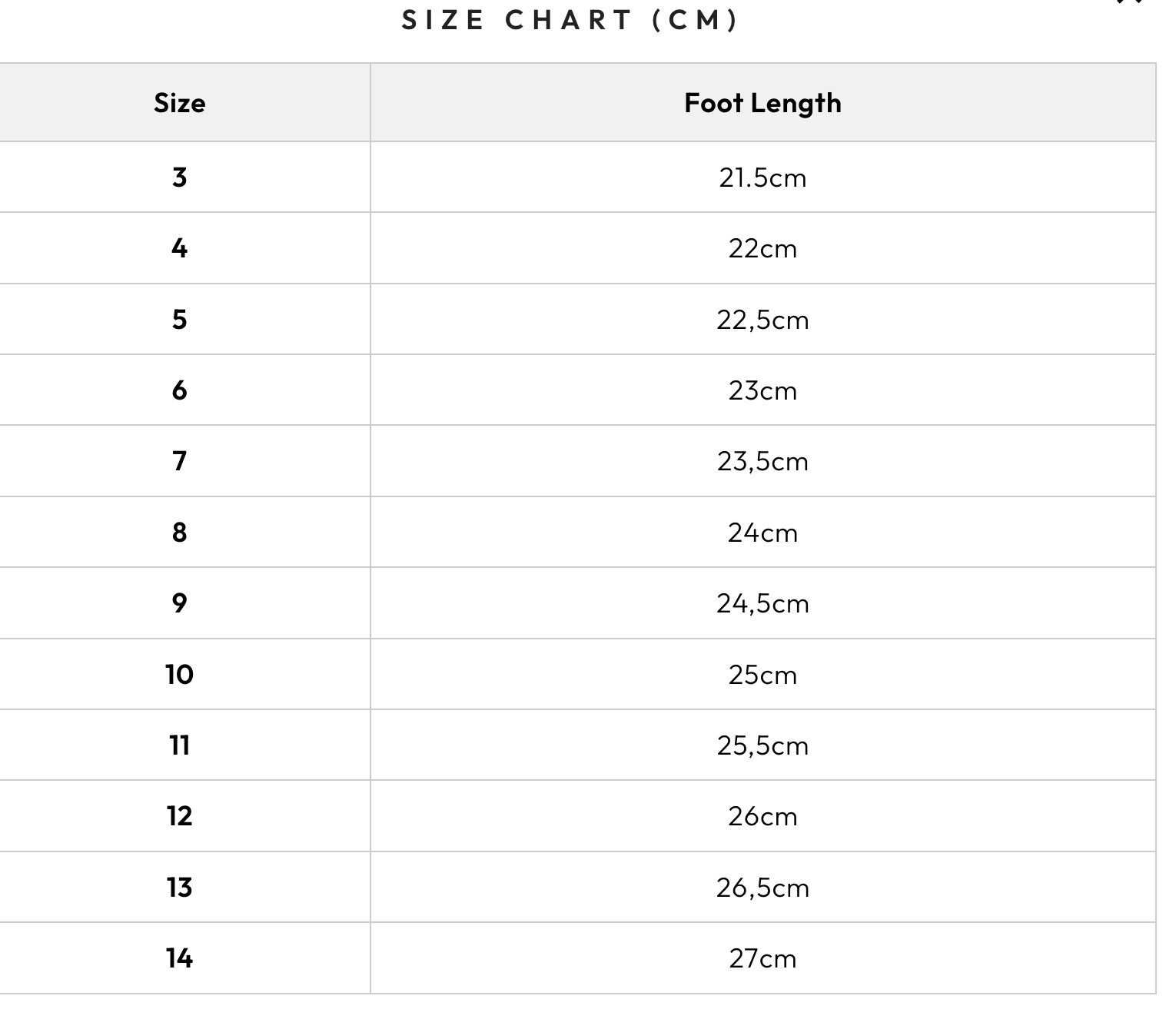The height and width of the screenshot is (1019, 1176).
Task: Click the Size Chart (CM) title
Action: (570, 20)
